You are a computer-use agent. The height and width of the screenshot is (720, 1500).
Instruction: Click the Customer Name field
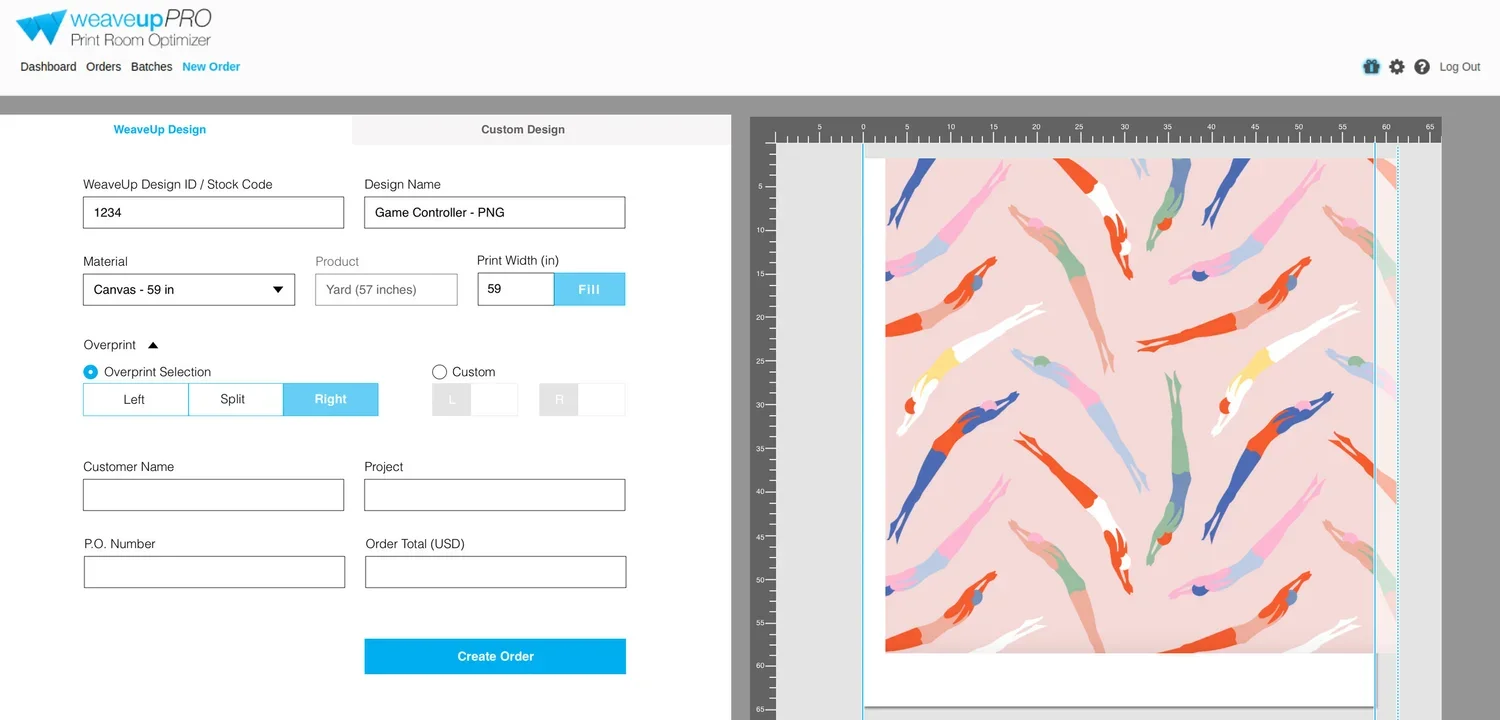[213, 495]
